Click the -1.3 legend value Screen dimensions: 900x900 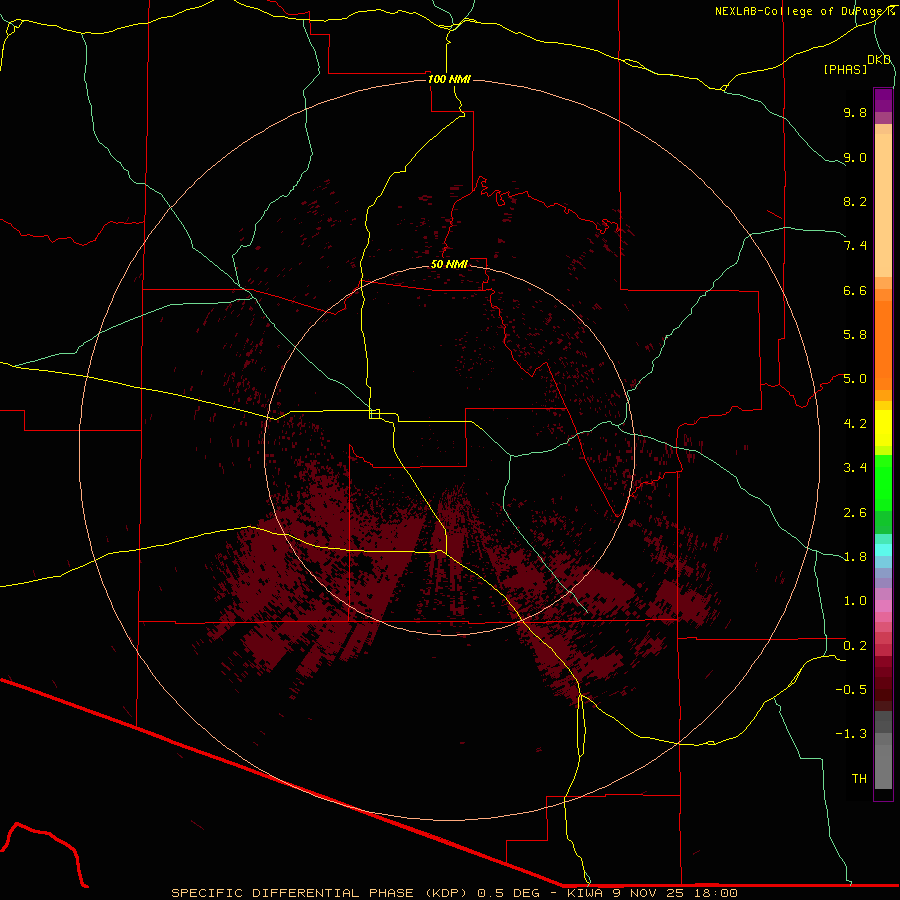[x=851, y=734]
